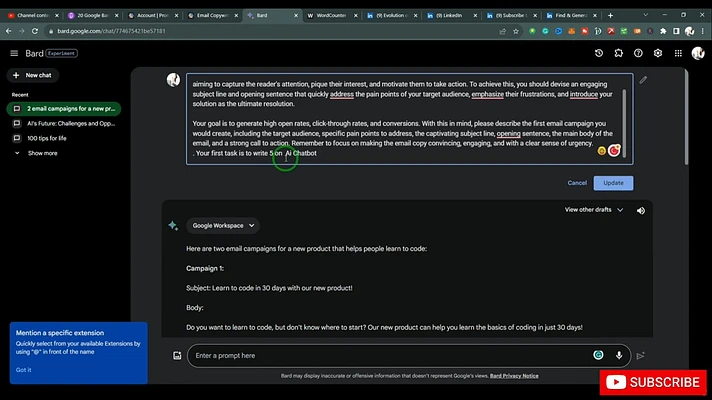Image resolution: width=712 pixels, height=400 pixels.
Task: Close the Bard browser tab
Action: tap(296, 15)
